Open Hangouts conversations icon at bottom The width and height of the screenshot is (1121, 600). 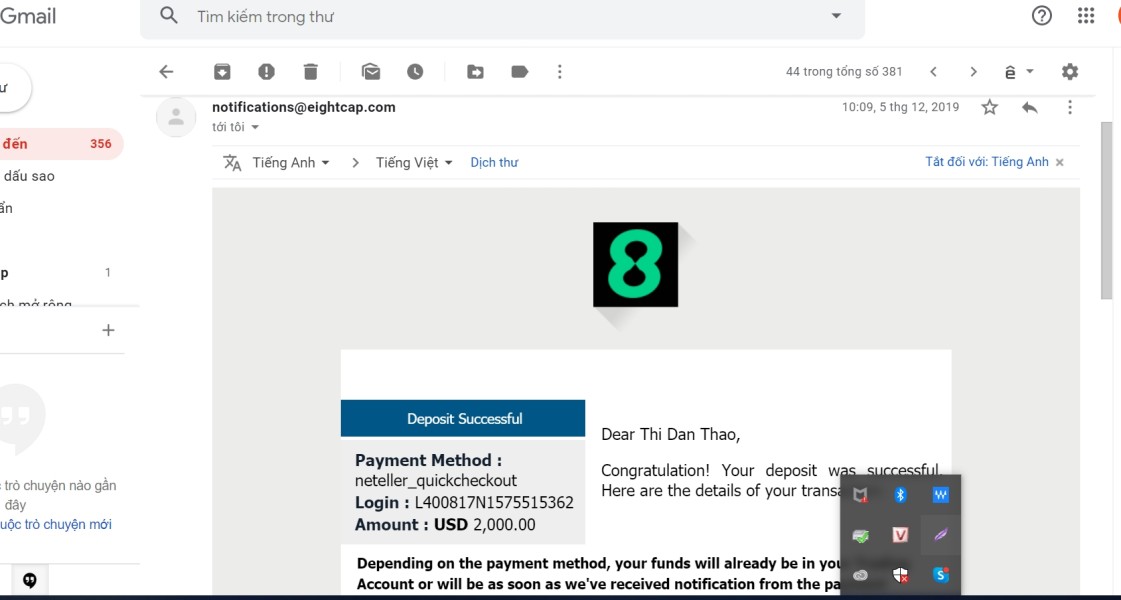coord(30,580)
